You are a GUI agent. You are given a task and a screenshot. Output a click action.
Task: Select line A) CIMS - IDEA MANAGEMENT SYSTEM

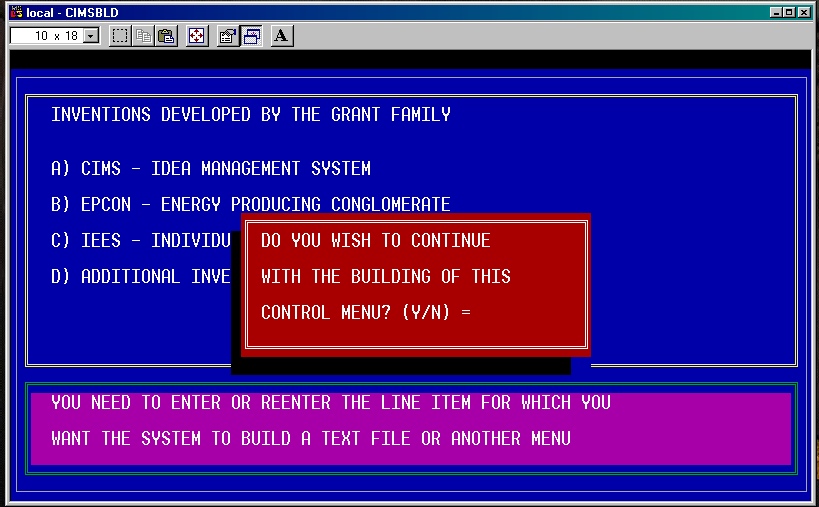[211, 168]
